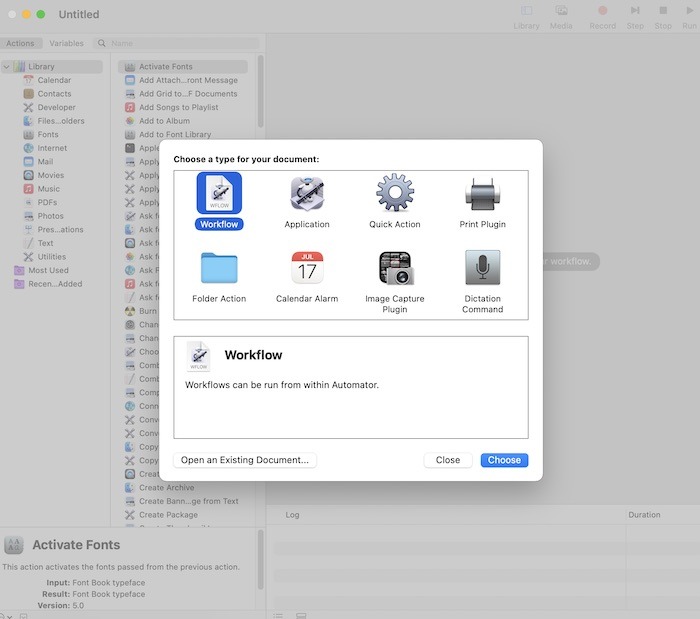The height and width of the screenshot is (619, 700).
Task: Select Photos category in library
Action: [x=50, y=216]
